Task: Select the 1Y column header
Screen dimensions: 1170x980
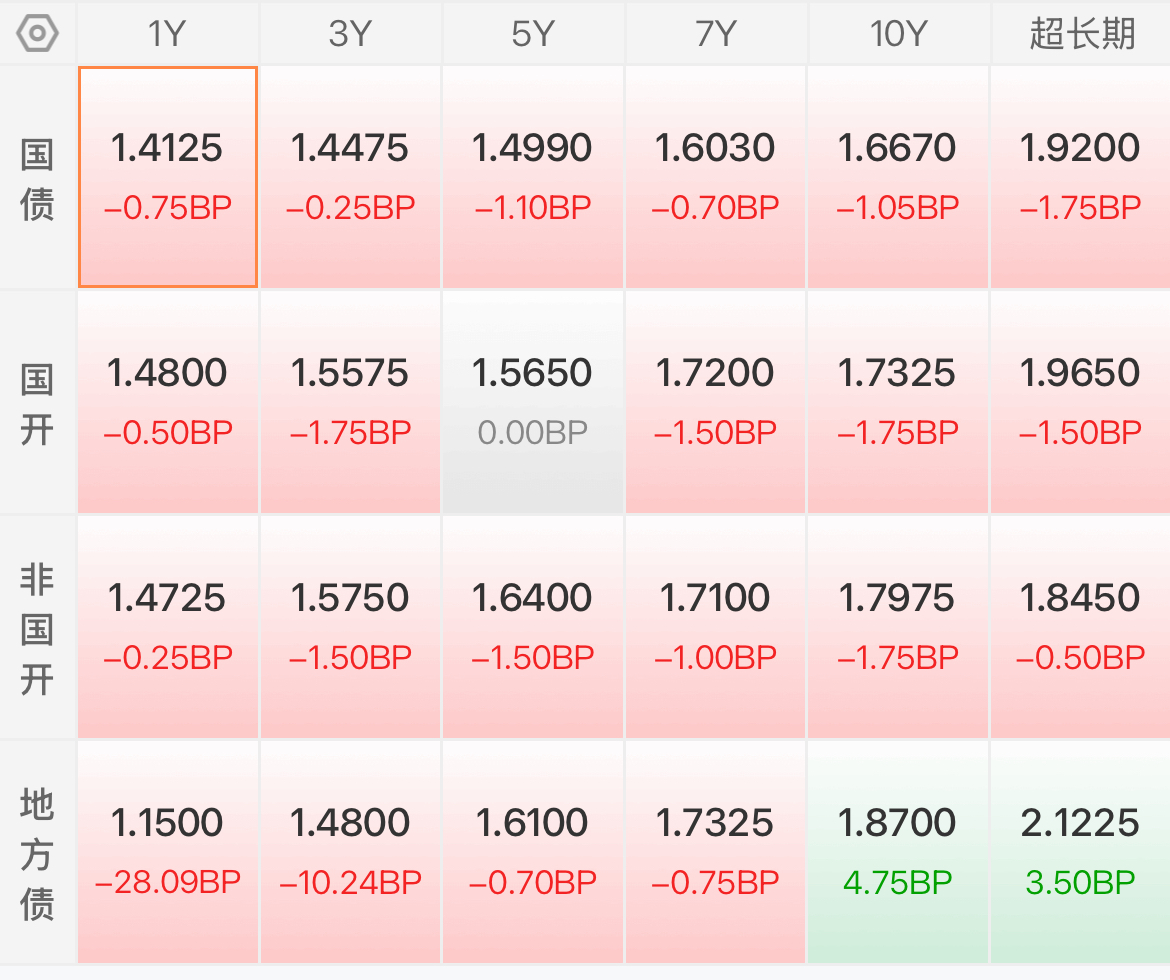Action: pos(168,34)
